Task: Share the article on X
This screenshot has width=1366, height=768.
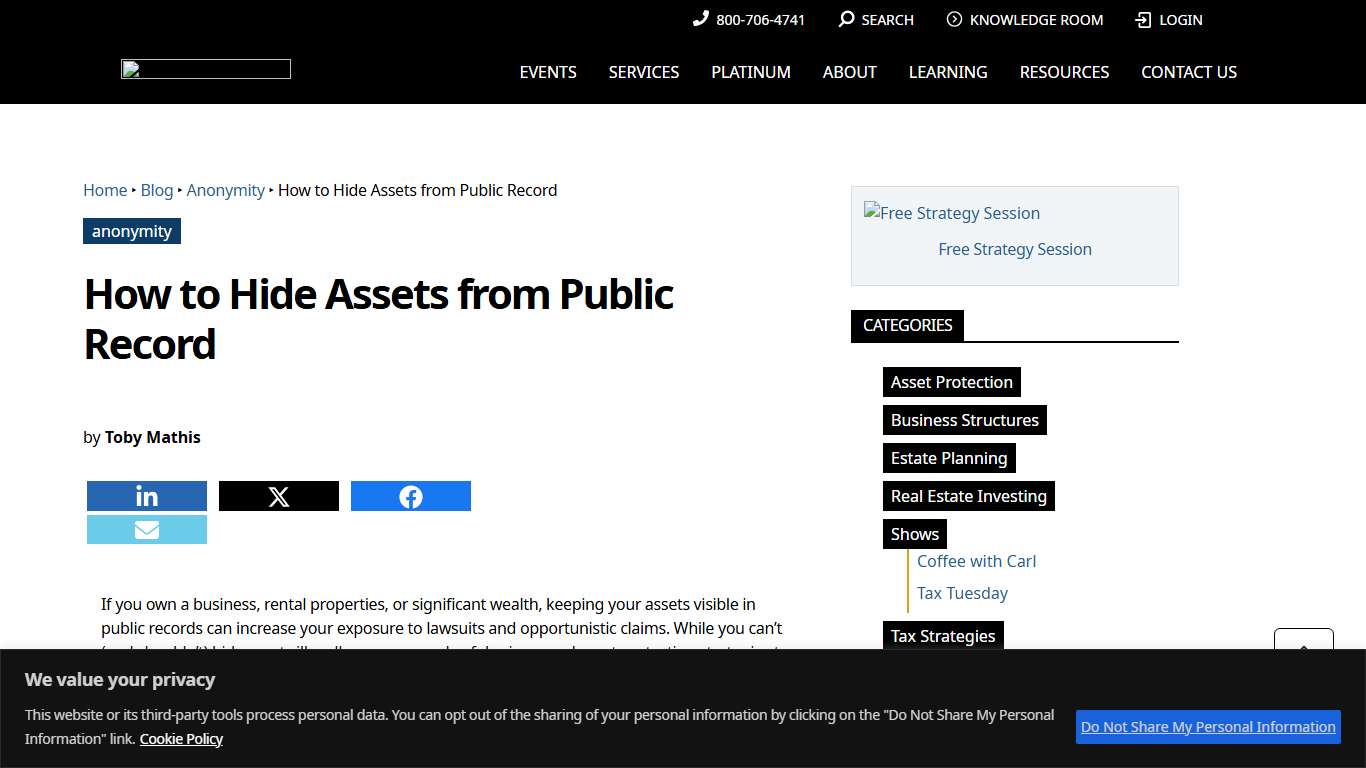Action: [x=278, y=495]
